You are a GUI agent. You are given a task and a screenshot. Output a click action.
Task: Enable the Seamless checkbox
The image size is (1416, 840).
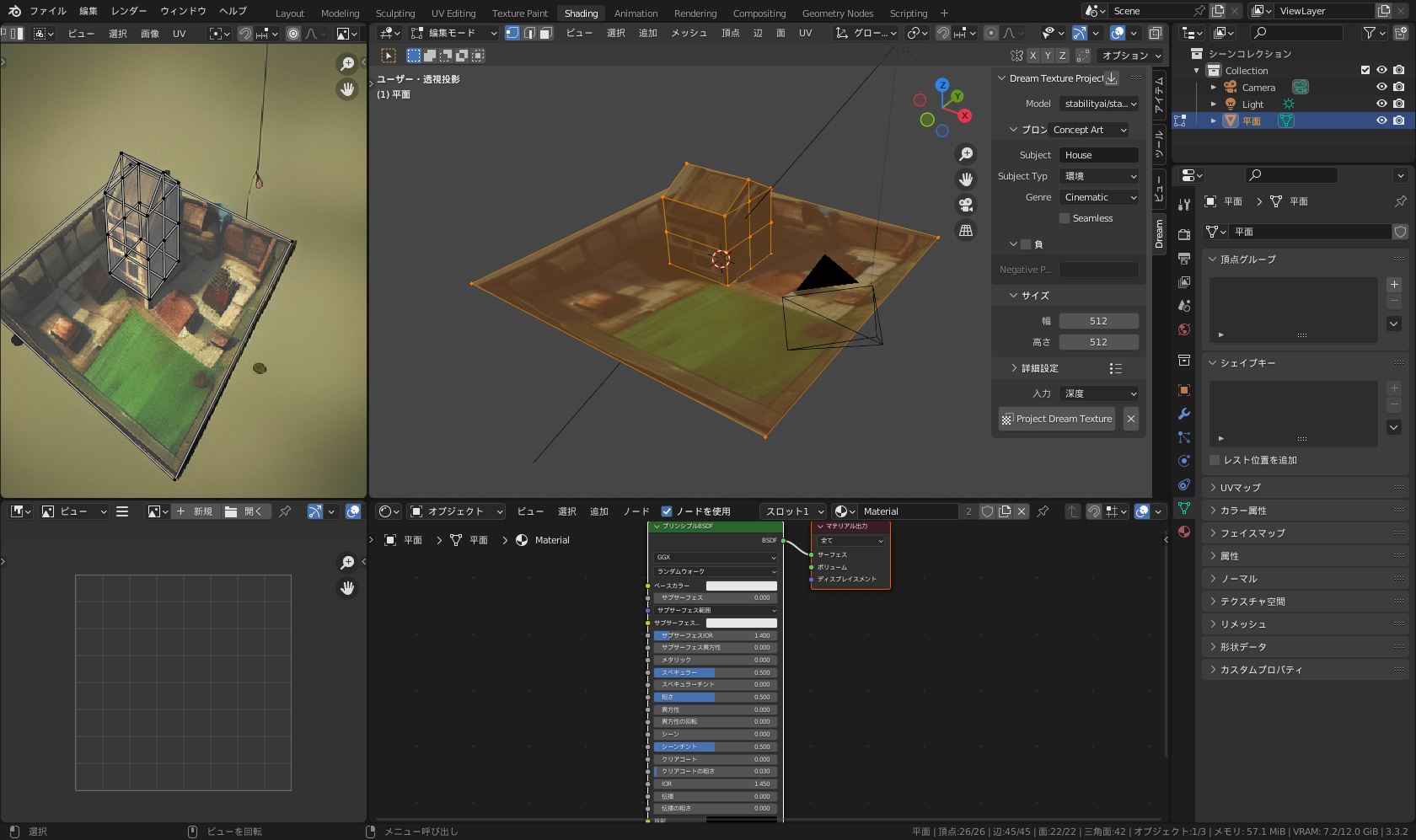1066,218
